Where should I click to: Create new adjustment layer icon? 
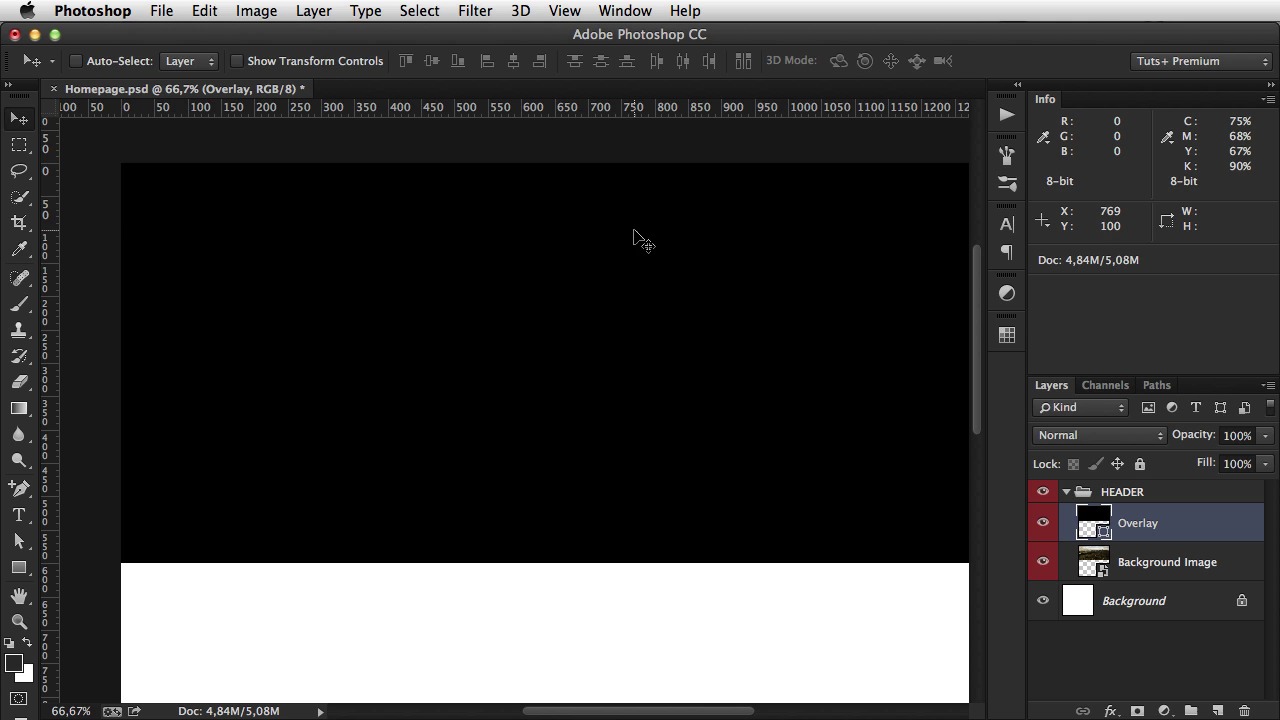point(1164,711)
